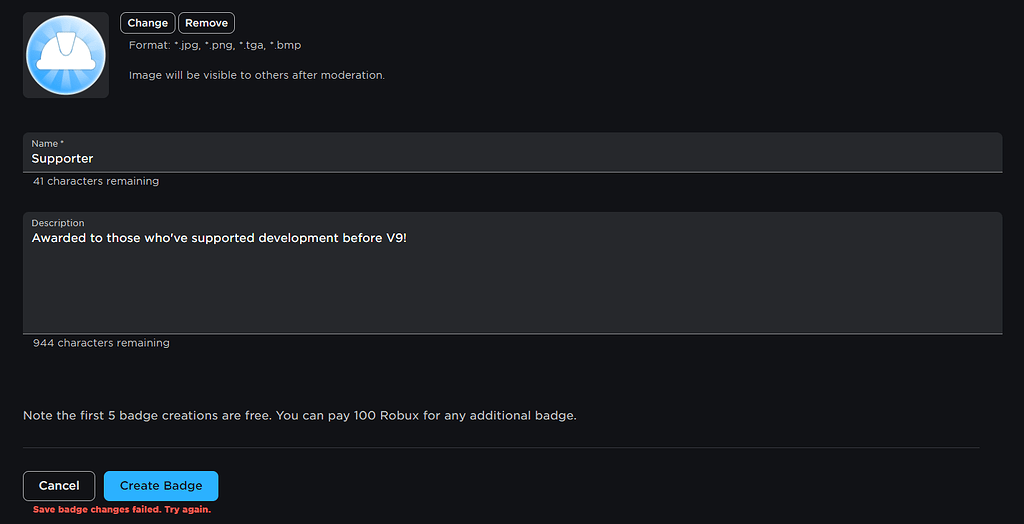Screen dimensions: 1024x524
Task: Click the 'Save badge changes failed' error text
Action: [122, 510]
